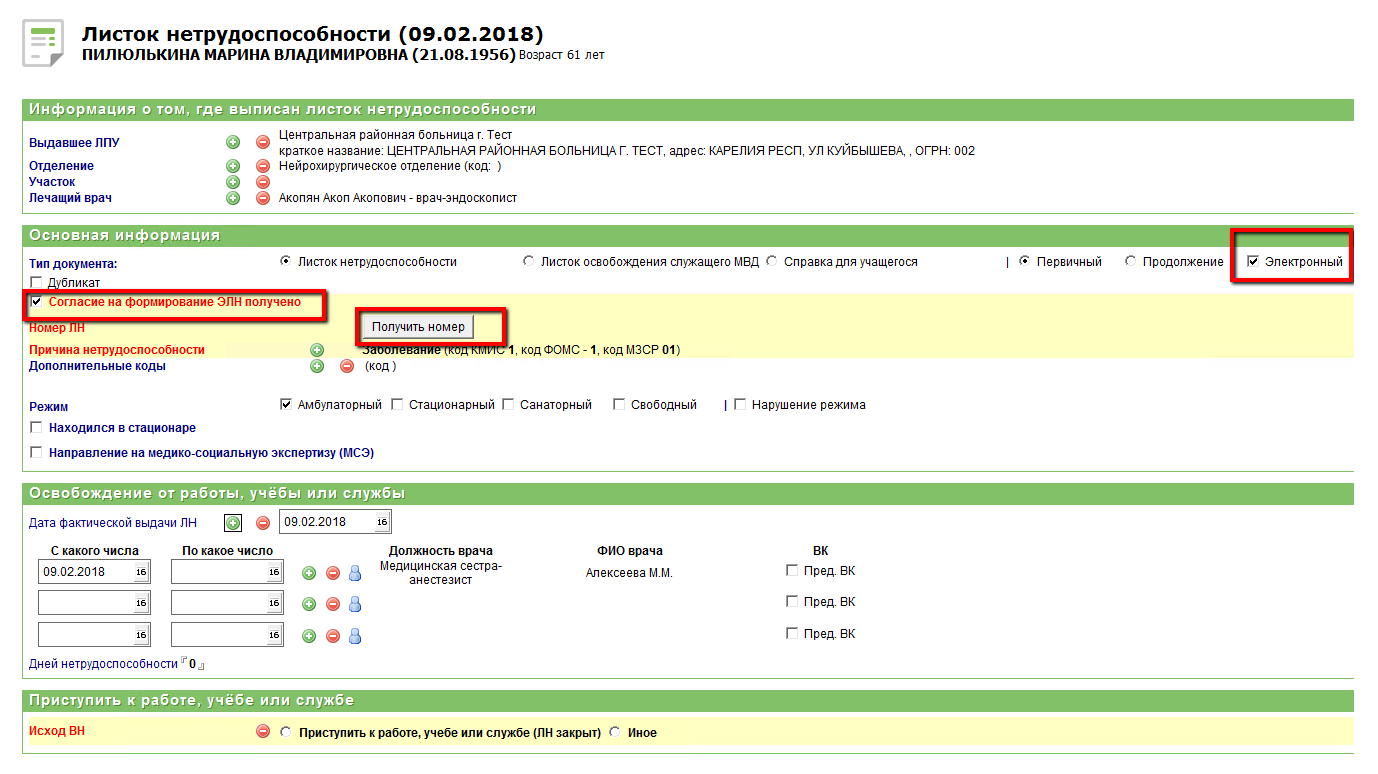Click green add icon for Дополнительные коды
This screenshot has height=774, width=1378.
(317, 366)
